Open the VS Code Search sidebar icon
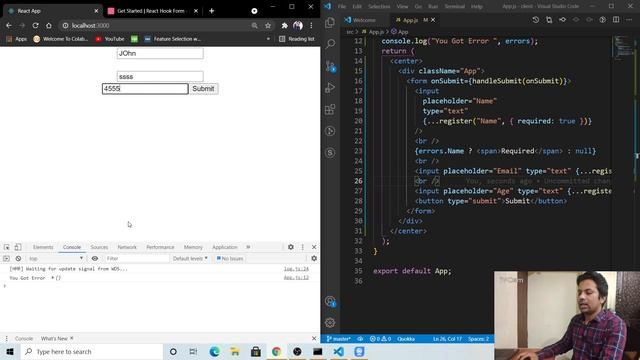The image size is (640, 360). 330,44
